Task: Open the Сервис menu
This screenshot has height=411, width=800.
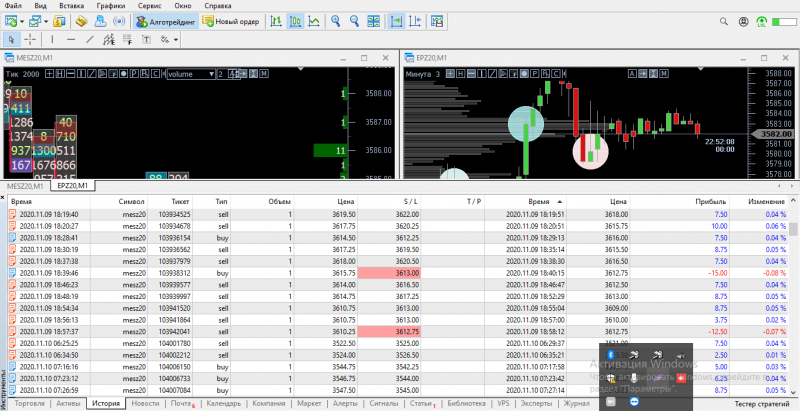Action: pyautogui.click(x=149, y=6)
